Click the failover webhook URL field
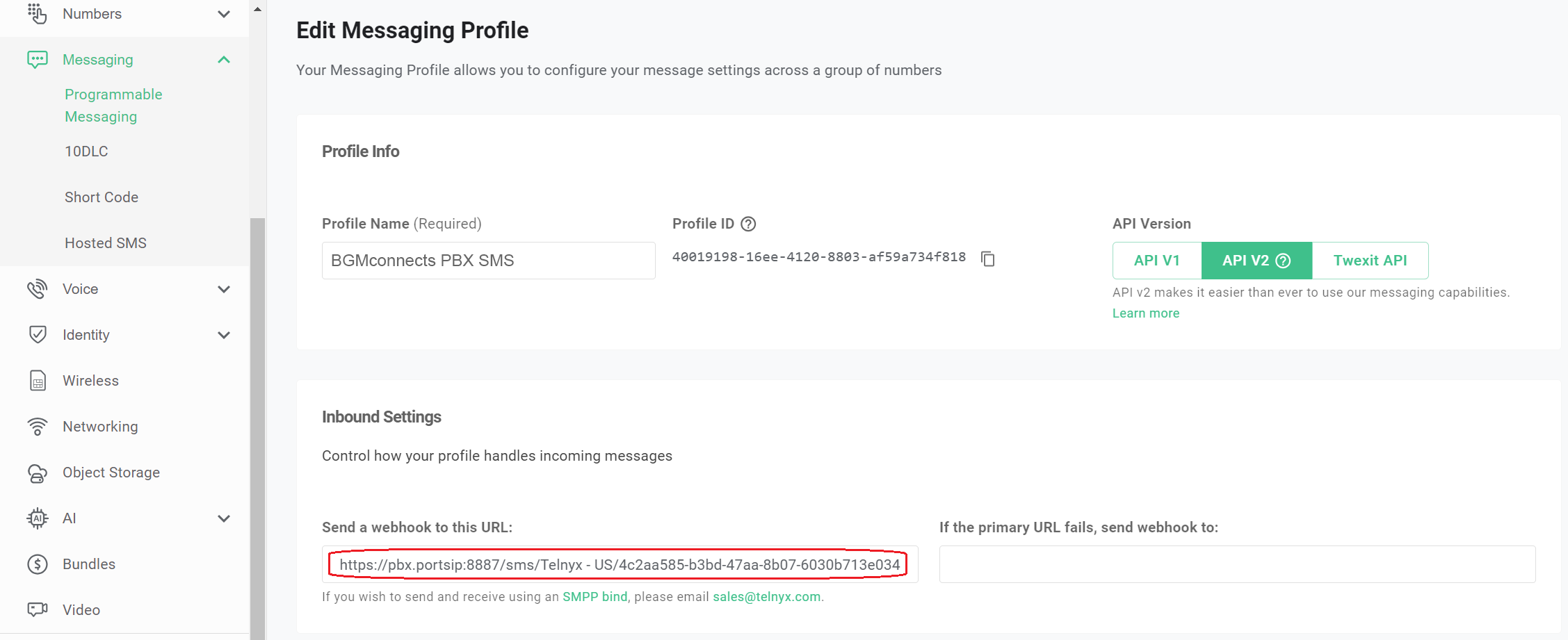Screen dimensions: 1568x640 [1237, 564]
